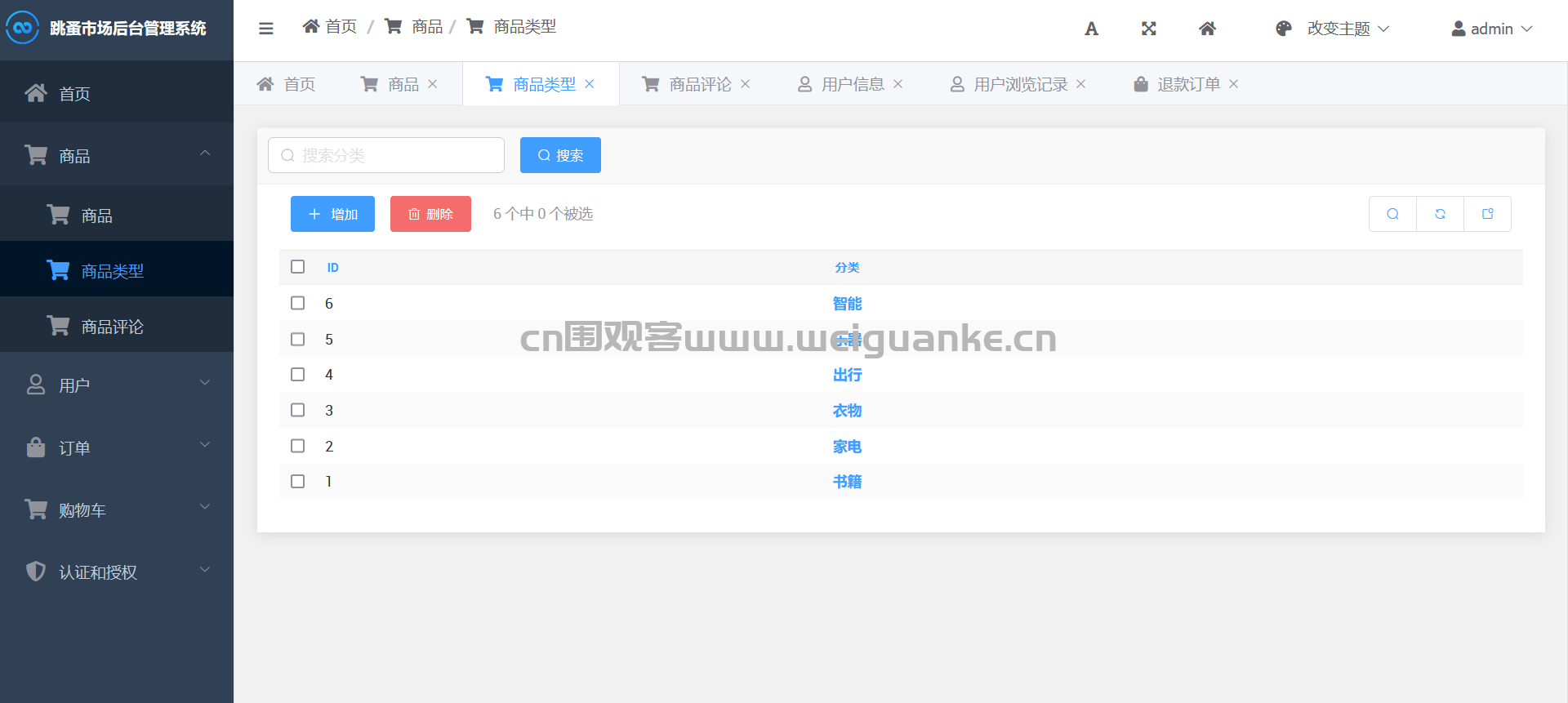1568x703 pixels.
Task: Click the palette theme icon
Action: (x=1284, y=29)
